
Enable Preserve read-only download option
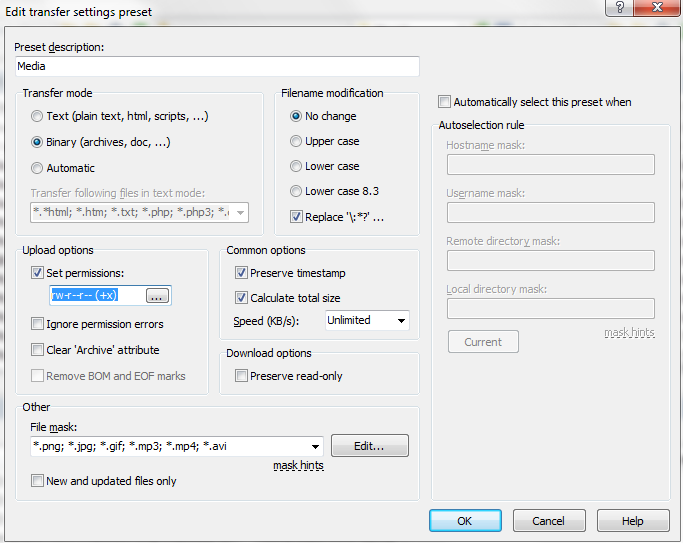[241, 376]
